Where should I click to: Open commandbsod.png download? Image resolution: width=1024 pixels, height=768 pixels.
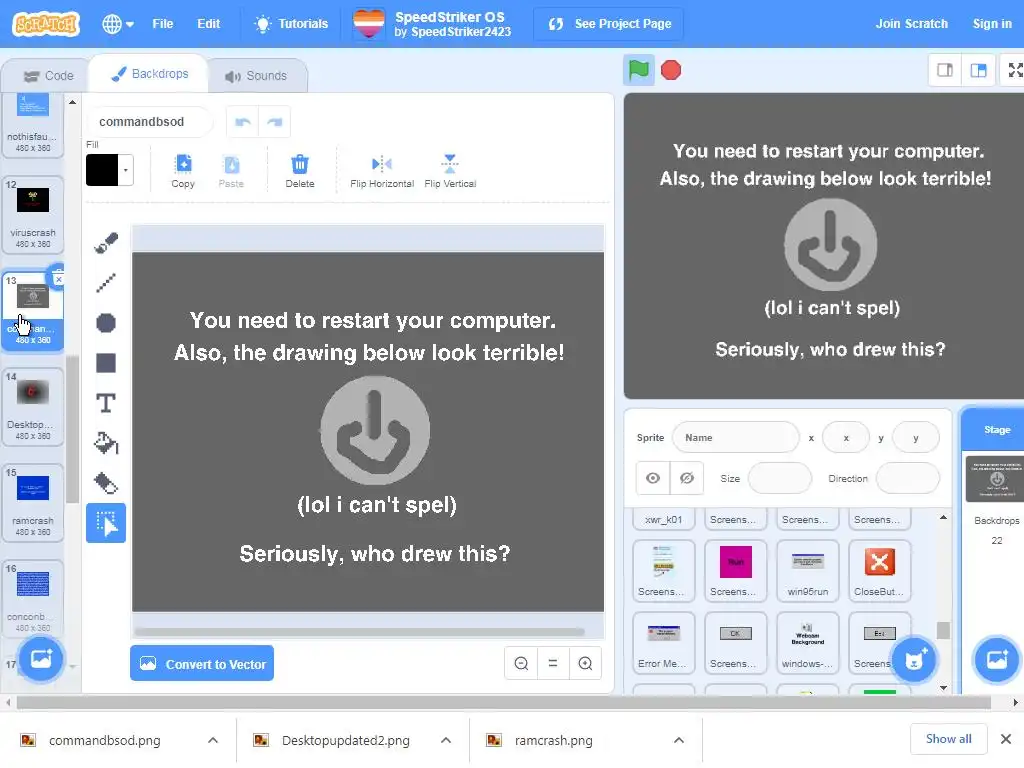coord(104,740)
